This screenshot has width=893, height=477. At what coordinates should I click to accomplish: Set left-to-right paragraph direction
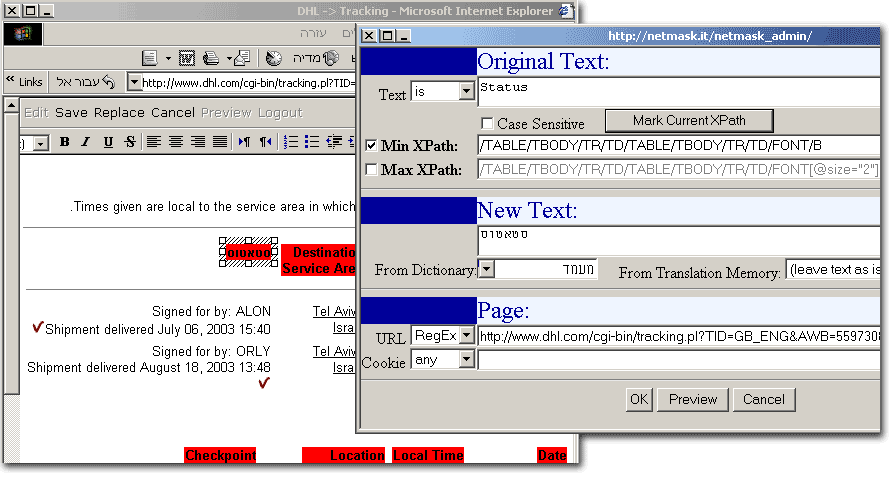[244, 142]
